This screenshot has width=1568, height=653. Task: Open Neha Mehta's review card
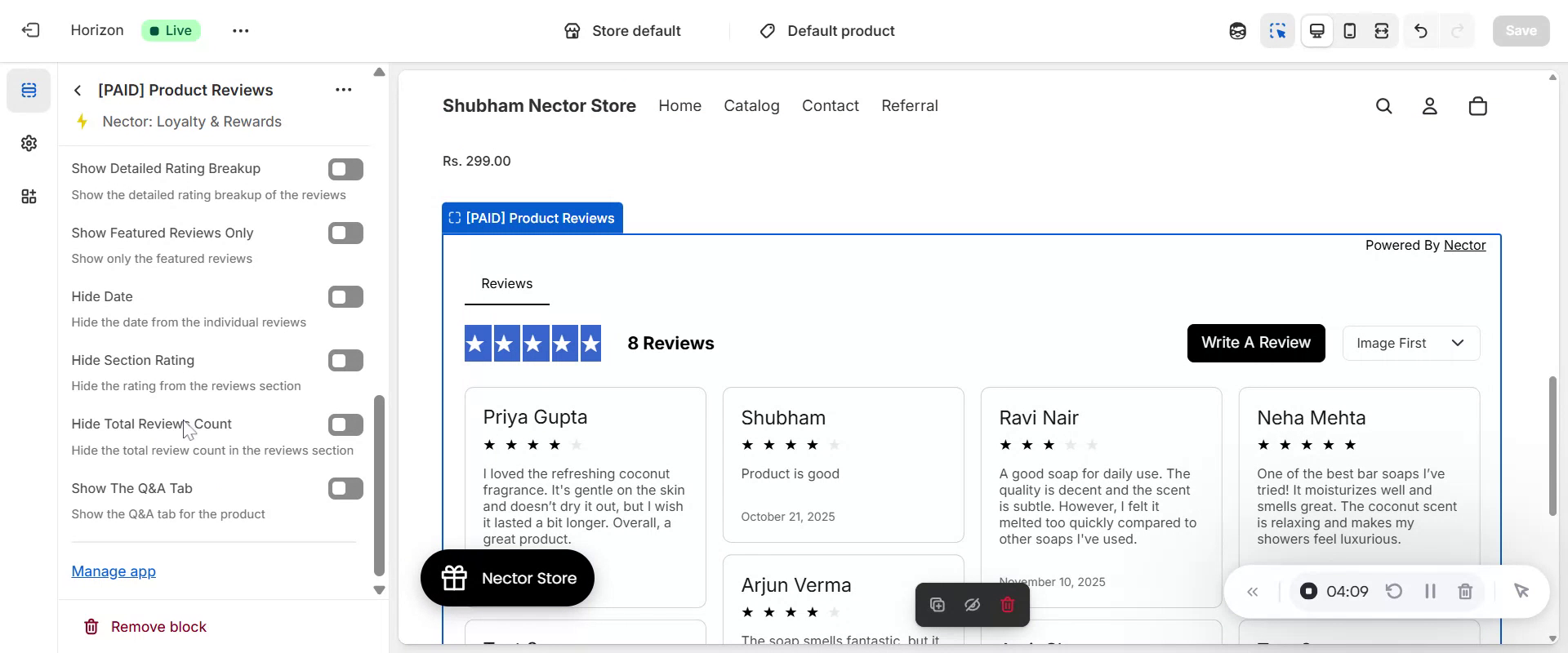coord(1359,498)
